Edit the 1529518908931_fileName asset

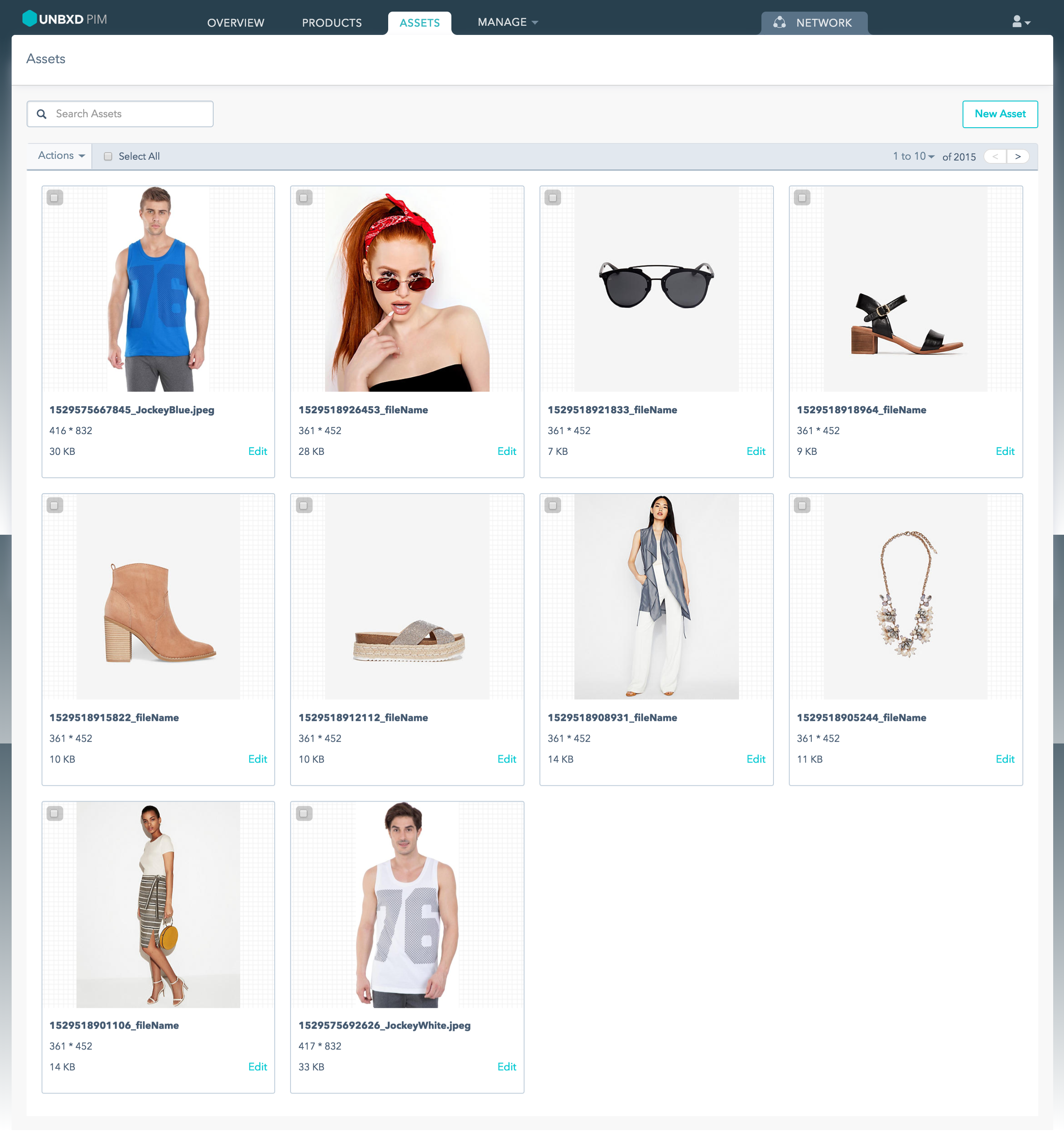click(756, 759)
